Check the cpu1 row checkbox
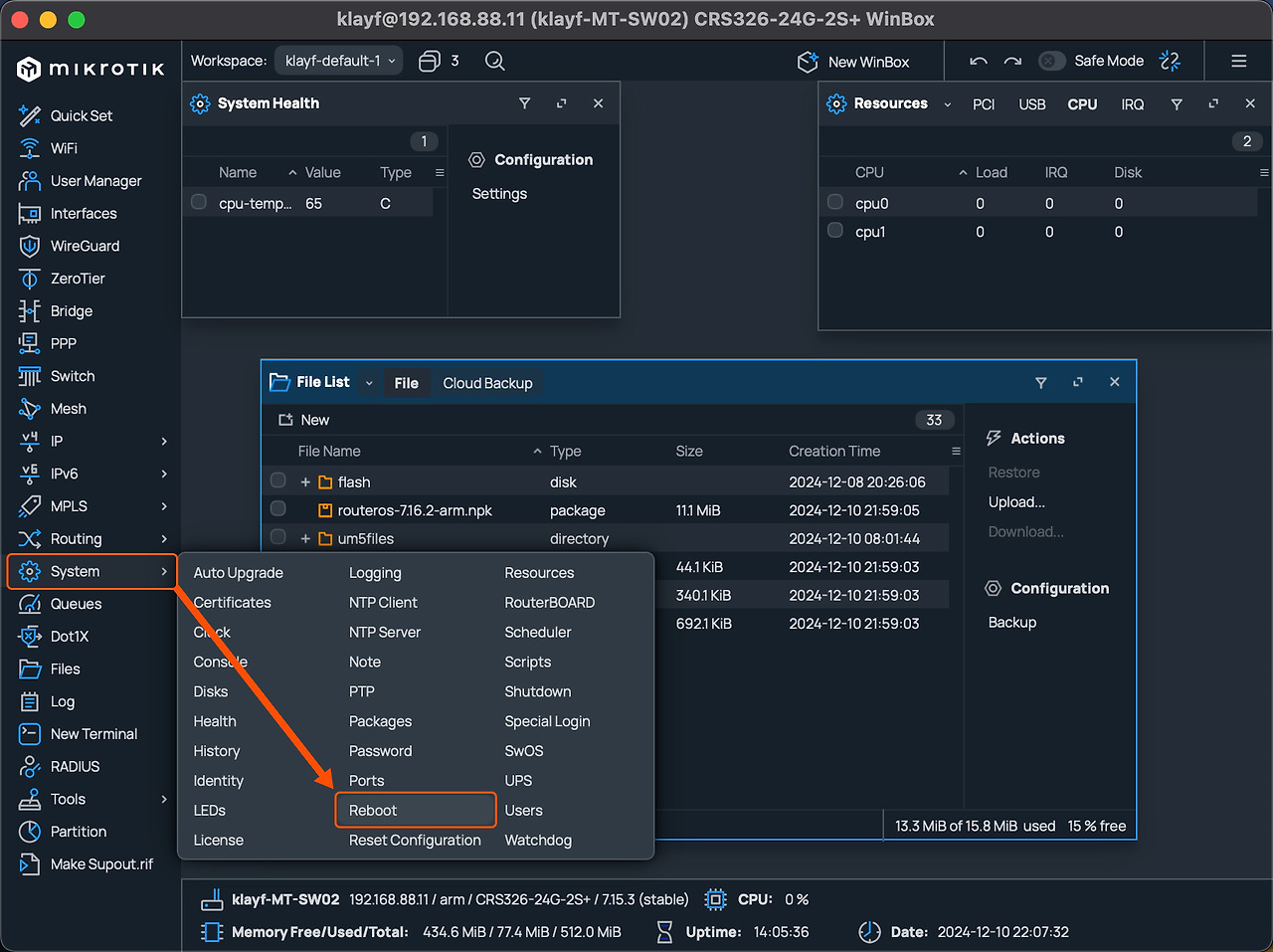The image size is (1273, 952). coord(835,231)
